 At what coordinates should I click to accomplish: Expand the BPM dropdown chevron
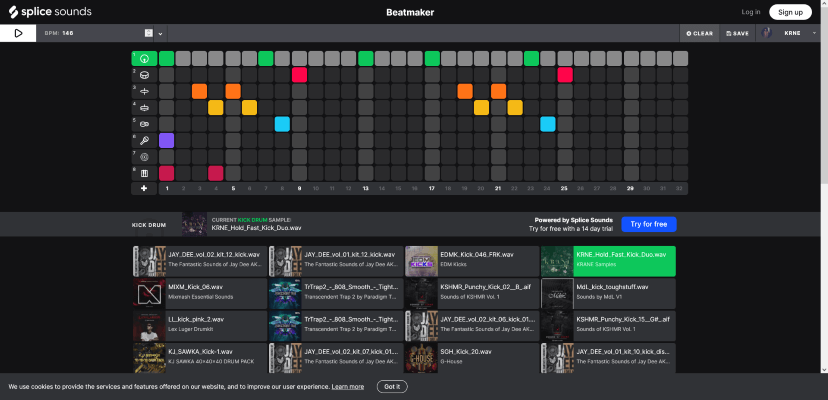coord(160,33)
